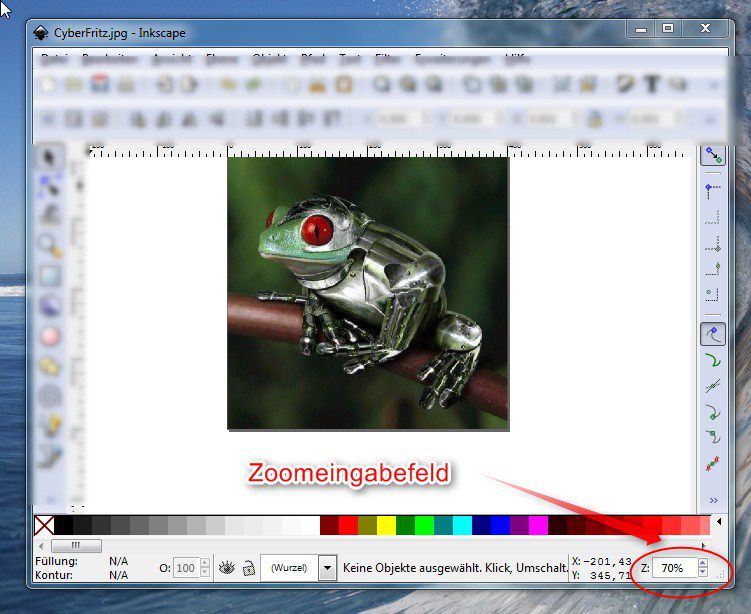Screen dimensions: 751x614
Task: Open the Objekt menu
Action: 269,59
